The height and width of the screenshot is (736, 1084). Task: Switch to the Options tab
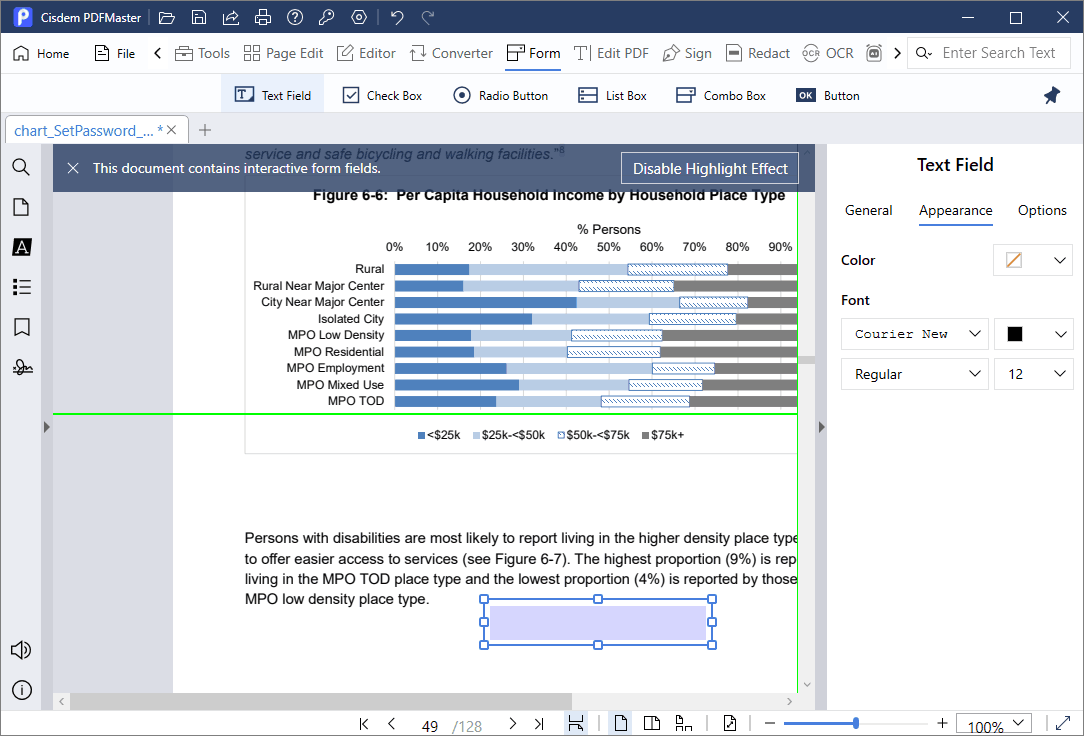click(1042, 210)
